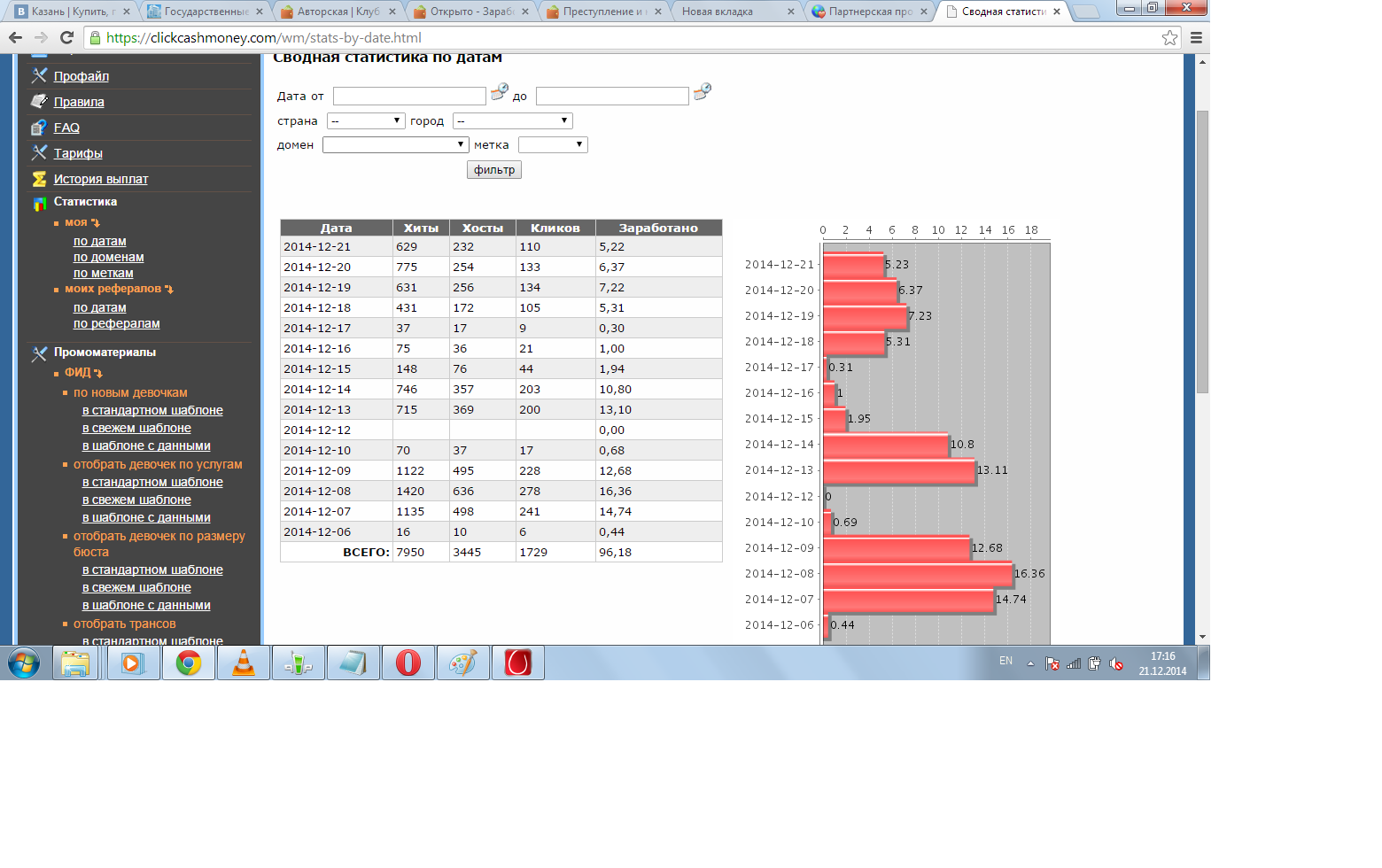
Task: Open the Windows Start menu
Action: [x=24, y=663]
